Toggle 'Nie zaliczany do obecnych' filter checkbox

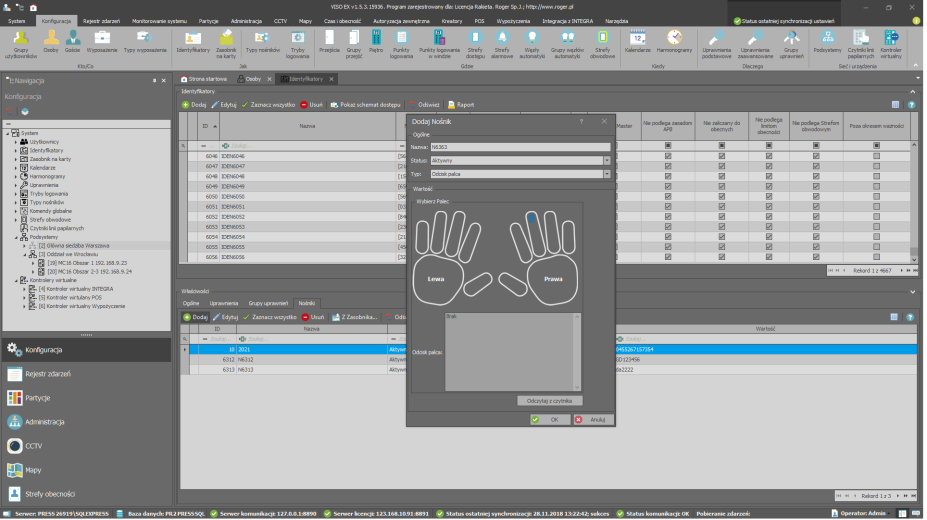point(721,146)
